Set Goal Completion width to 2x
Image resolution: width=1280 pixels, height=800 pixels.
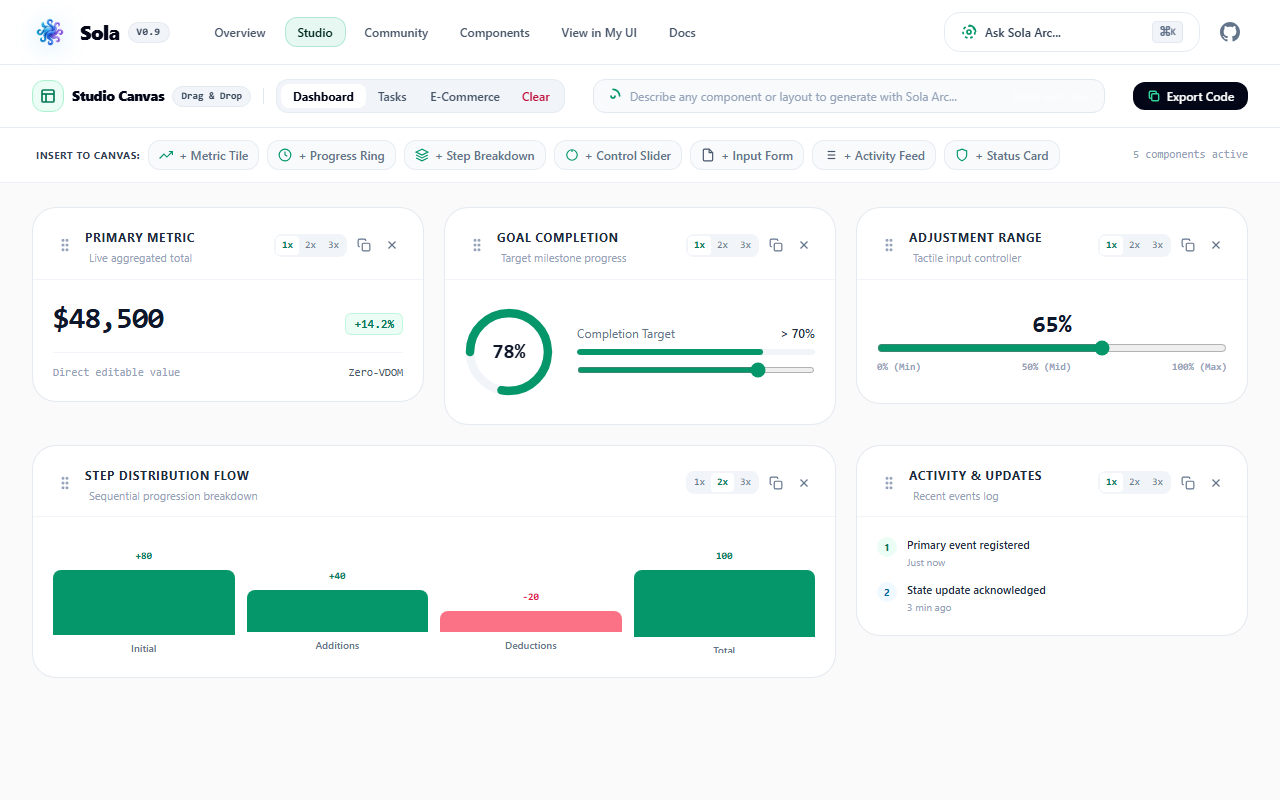[x=723, y=245]
